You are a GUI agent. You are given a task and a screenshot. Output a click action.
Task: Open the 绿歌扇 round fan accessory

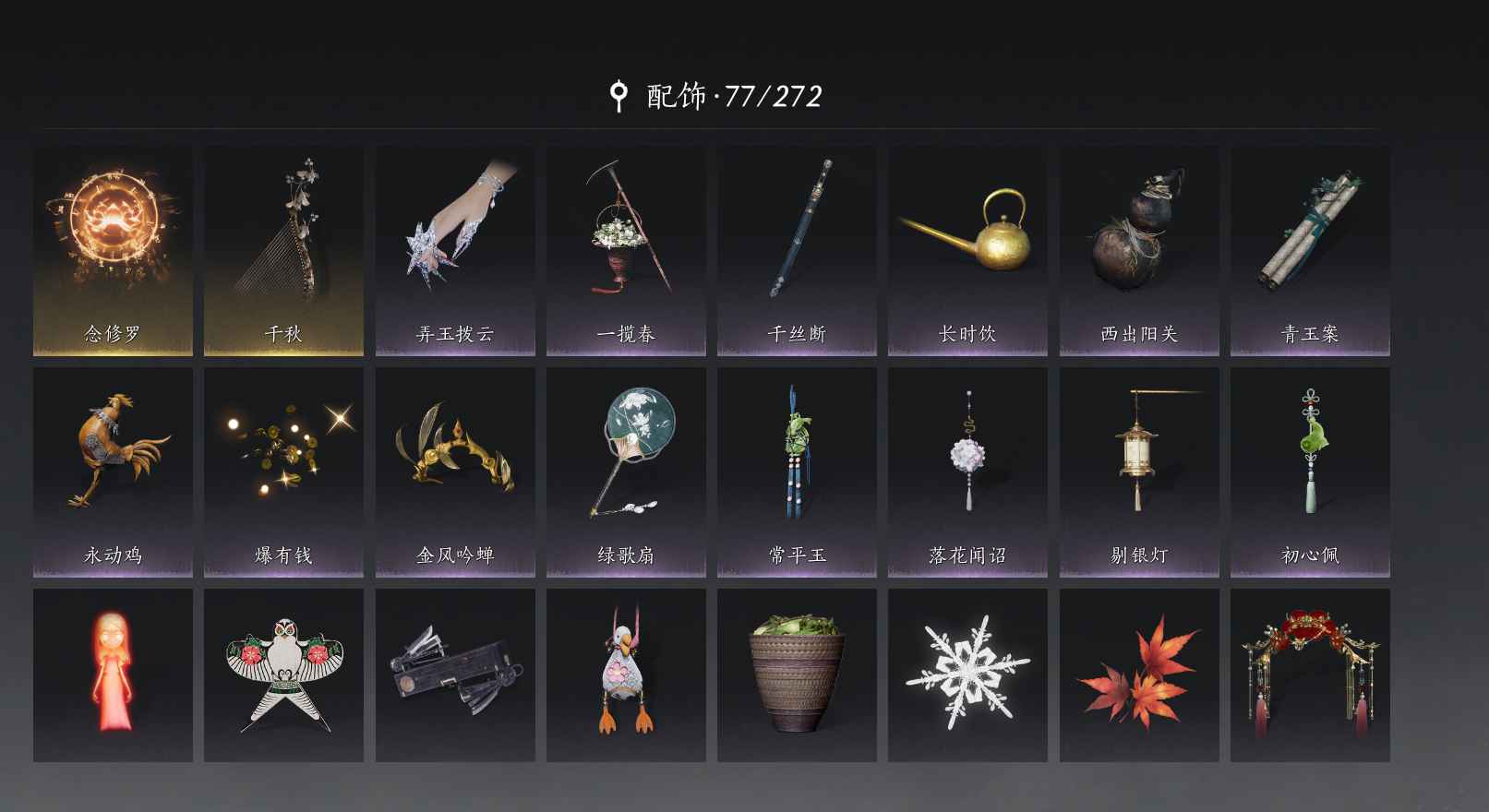pyautogui.click(x=626, y=472)
